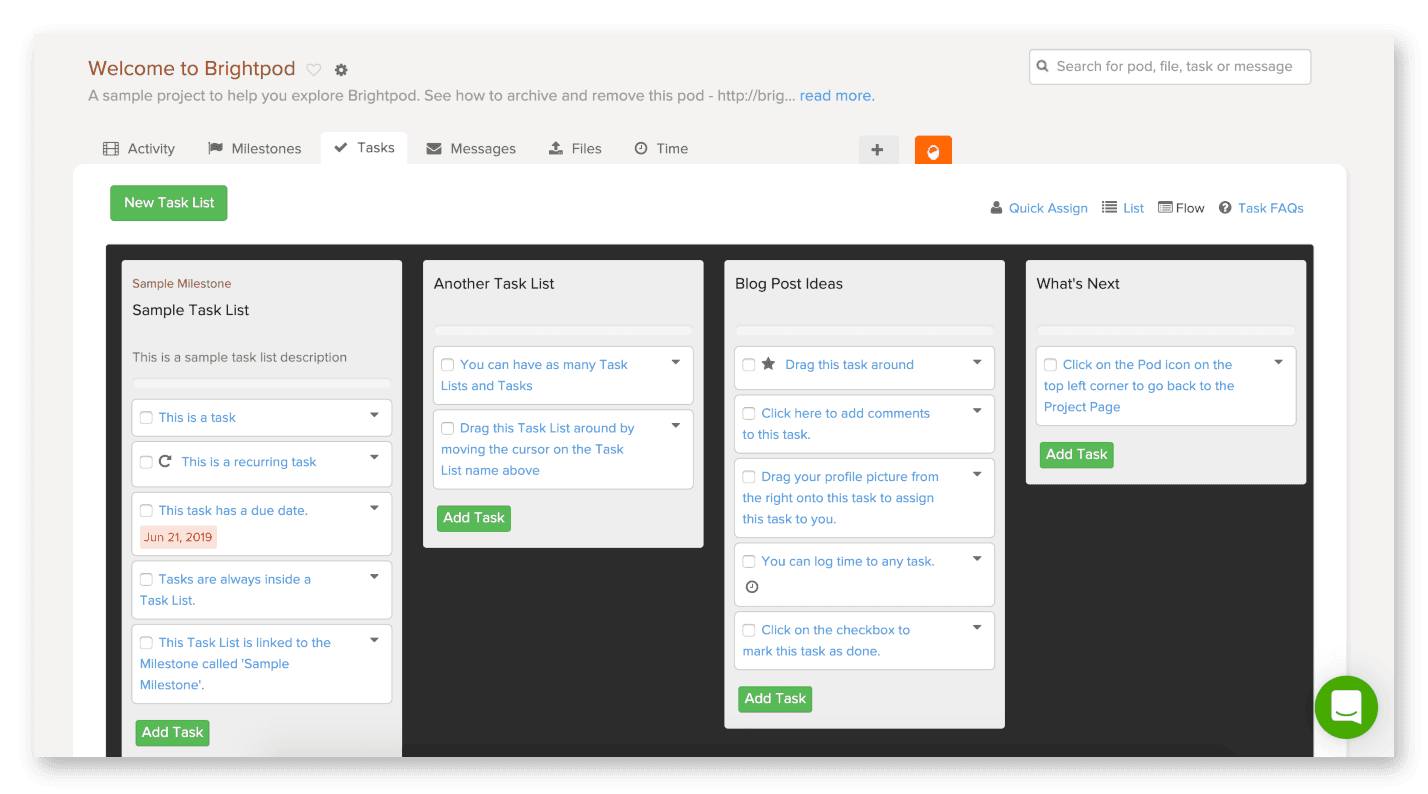
Task: Click the search for pod, file, task field
Action: coord(1170,67)
